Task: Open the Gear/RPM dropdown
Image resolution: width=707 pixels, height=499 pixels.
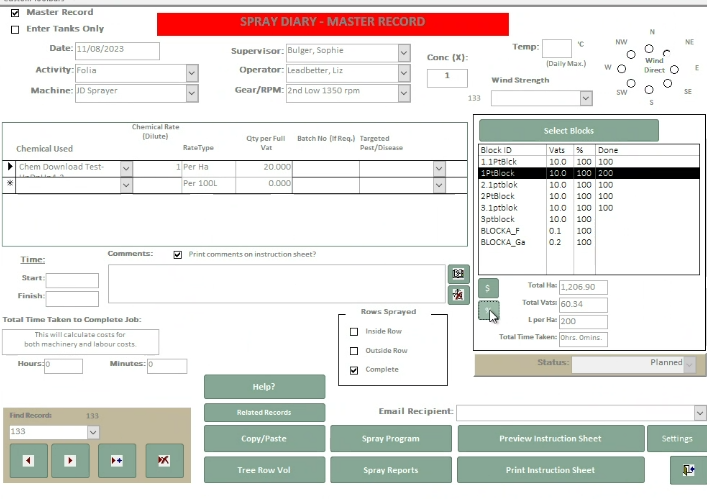Action: pos(404,93)
